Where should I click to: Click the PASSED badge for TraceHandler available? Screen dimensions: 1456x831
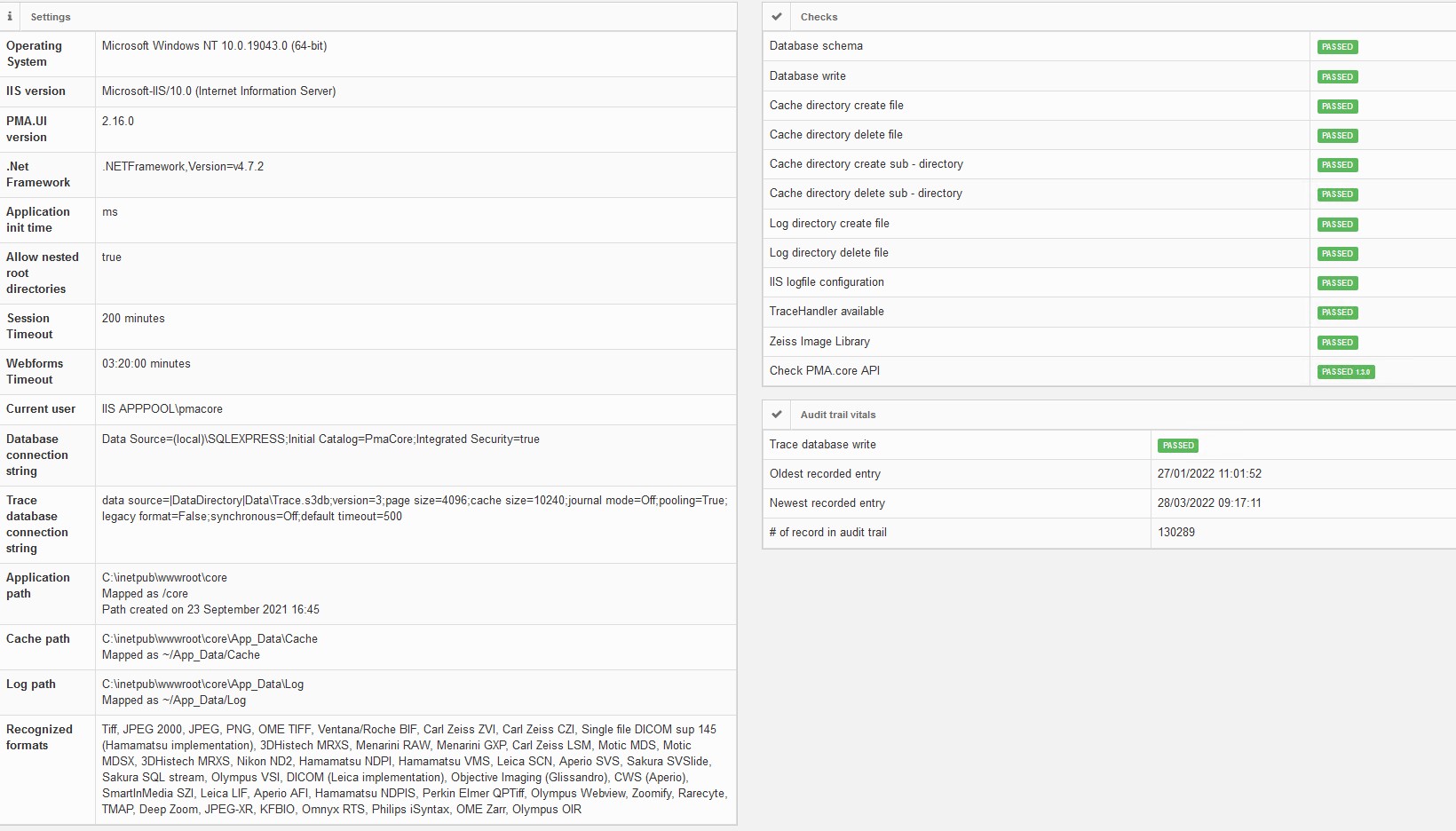[1337, 313]
